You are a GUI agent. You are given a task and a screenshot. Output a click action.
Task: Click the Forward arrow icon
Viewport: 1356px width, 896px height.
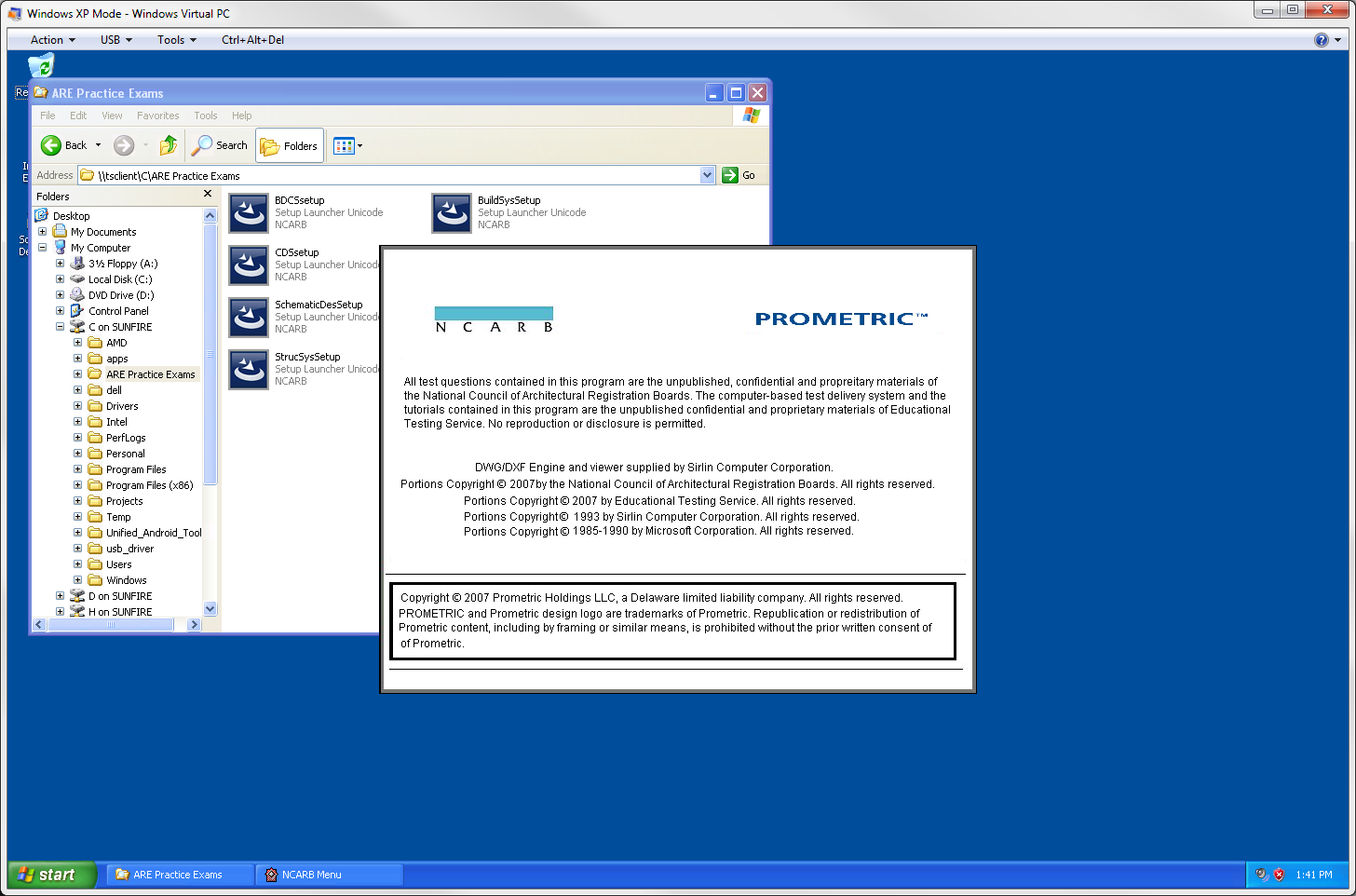[x=124, y=145]
